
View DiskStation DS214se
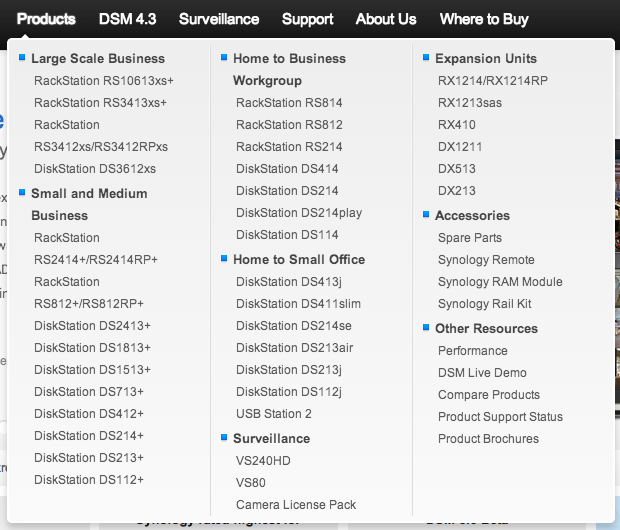pyautogui.click(x=294, y=326)
